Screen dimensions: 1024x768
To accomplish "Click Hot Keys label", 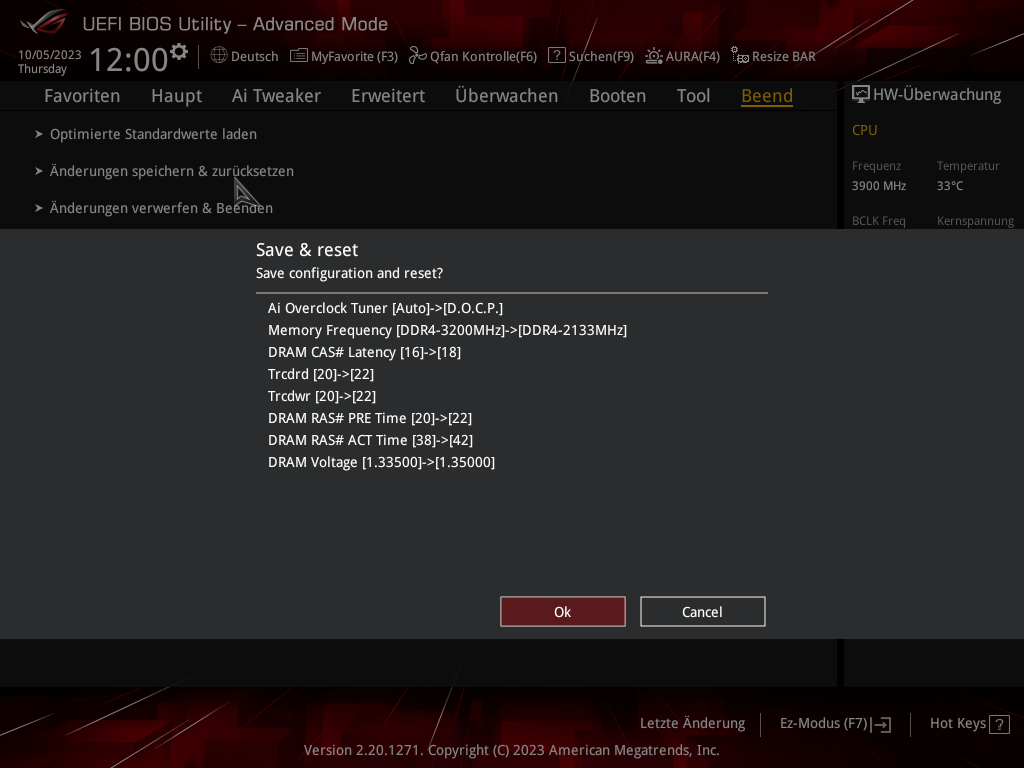I will [x=957, y=723].
